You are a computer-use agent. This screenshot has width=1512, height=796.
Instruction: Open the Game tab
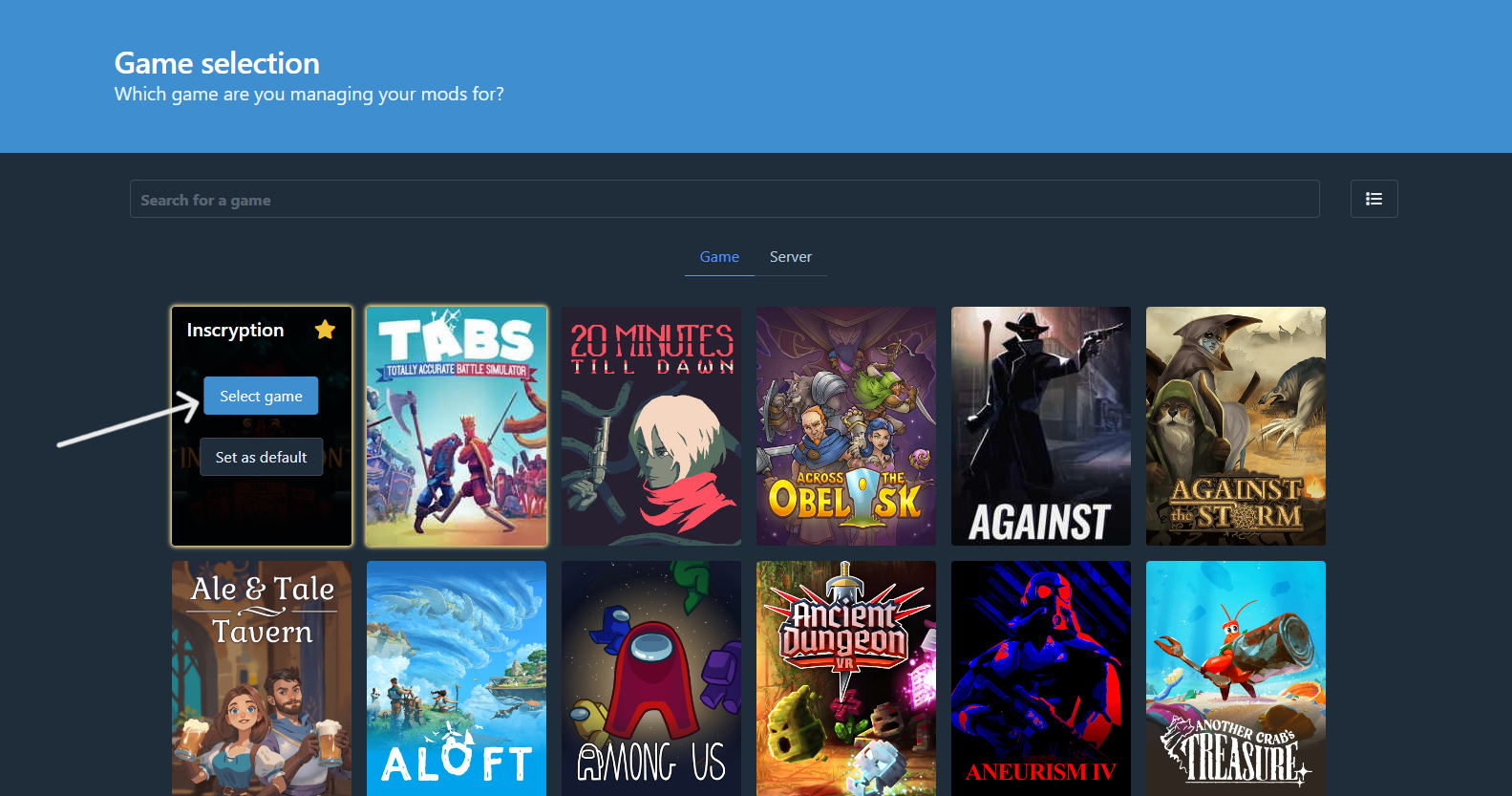click(x=719, y=257)
